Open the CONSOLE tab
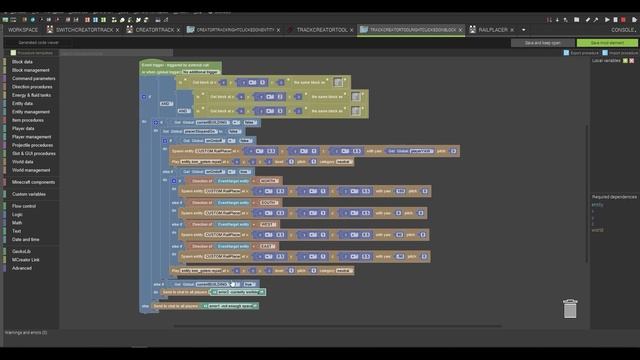Screen dimensions: 640x360 623,30
